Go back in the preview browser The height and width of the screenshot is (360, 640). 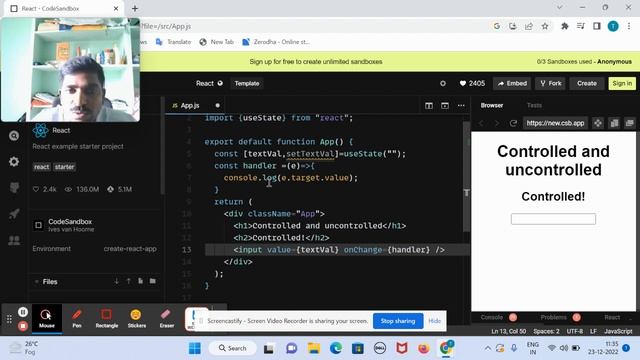pyautogui.click(x=482, y=123)
